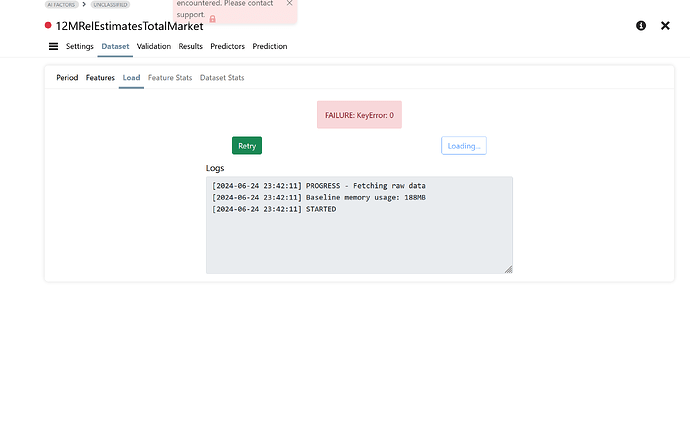Click the UNCLASSIFIED breadcrumb badge
Viewport: 690px width, 423px height.
(x=110, y=4)
